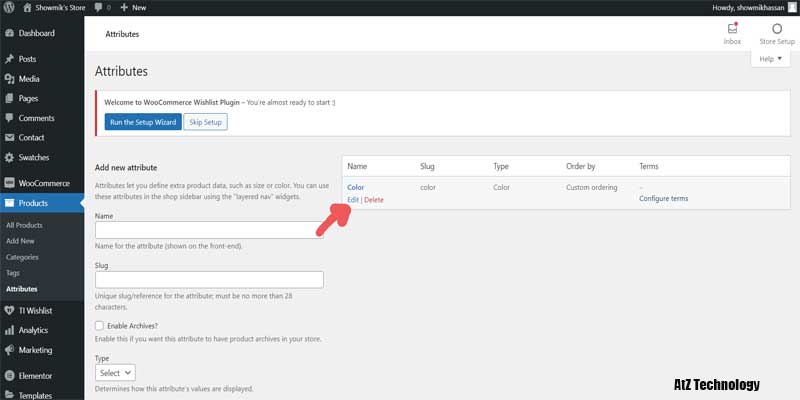Image resolution: width=800 pixels, height=400 pixels.
Task: Select Categories under Products menu
Action: (22, 257)
